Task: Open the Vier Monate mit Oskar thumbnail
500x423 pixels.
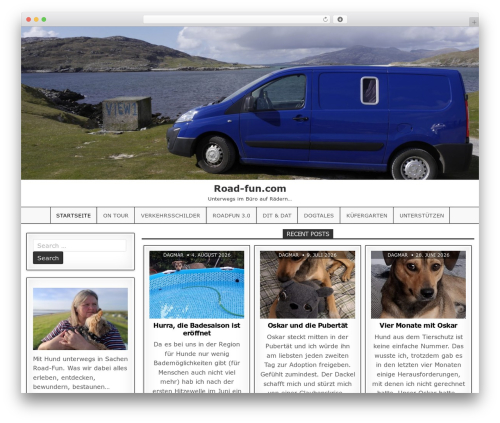Action: (418, 285)
